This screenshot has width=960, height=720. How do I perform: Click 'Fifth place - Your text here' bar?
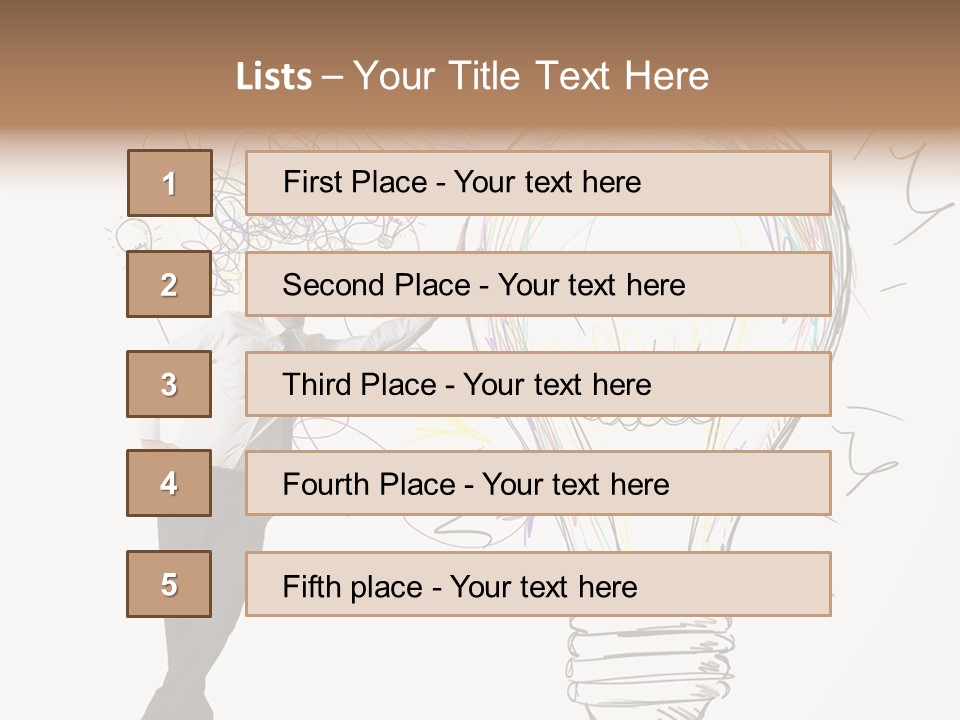[538, 584]
